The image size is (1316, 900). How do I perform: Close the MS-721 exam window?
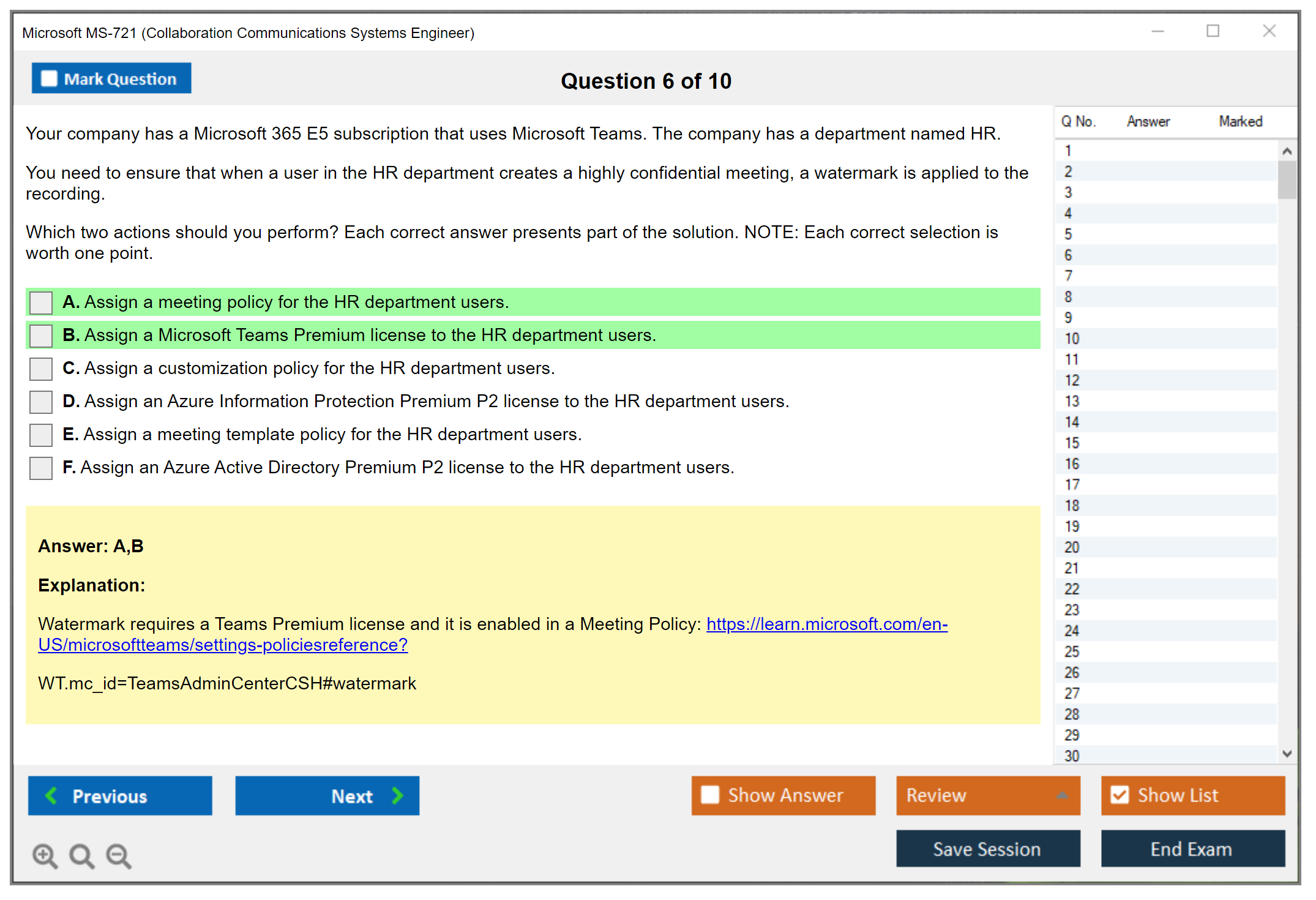[x=1269, y=31]
